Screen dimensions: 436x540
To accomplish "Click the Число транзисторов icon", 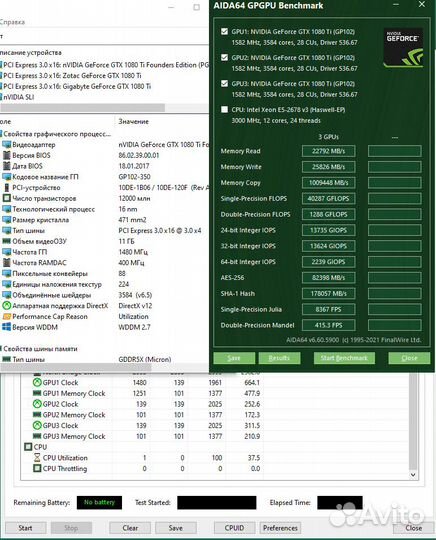I will [x=7, y=198].
